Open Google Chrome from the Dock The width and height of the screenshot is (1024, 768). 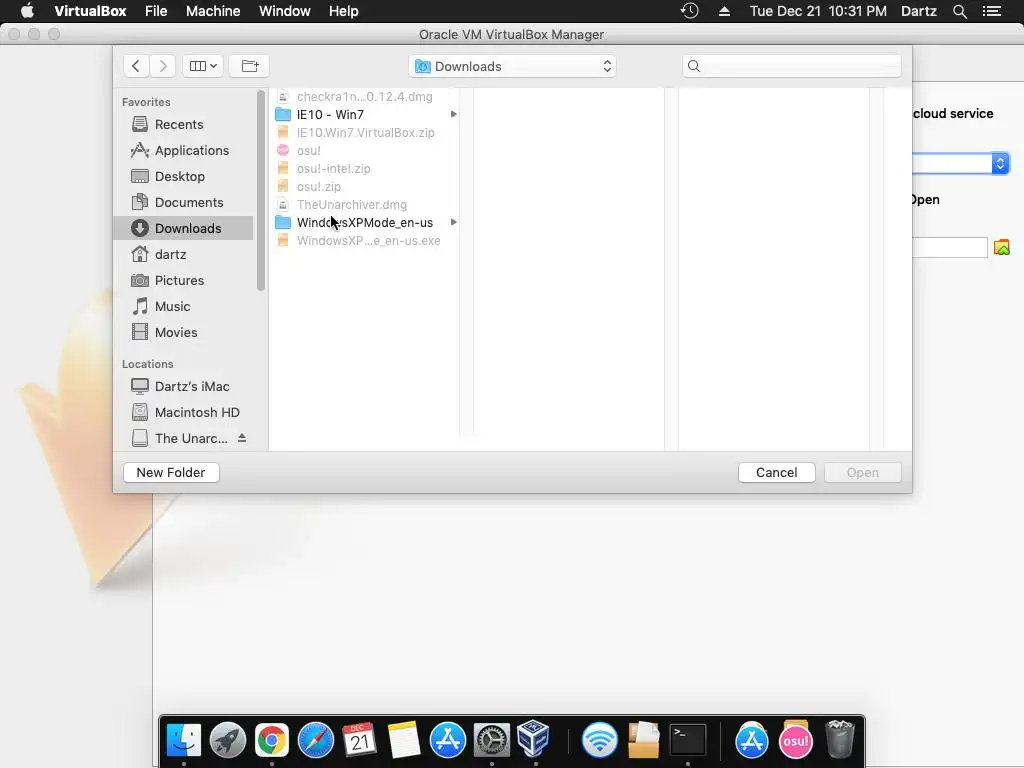272,741
